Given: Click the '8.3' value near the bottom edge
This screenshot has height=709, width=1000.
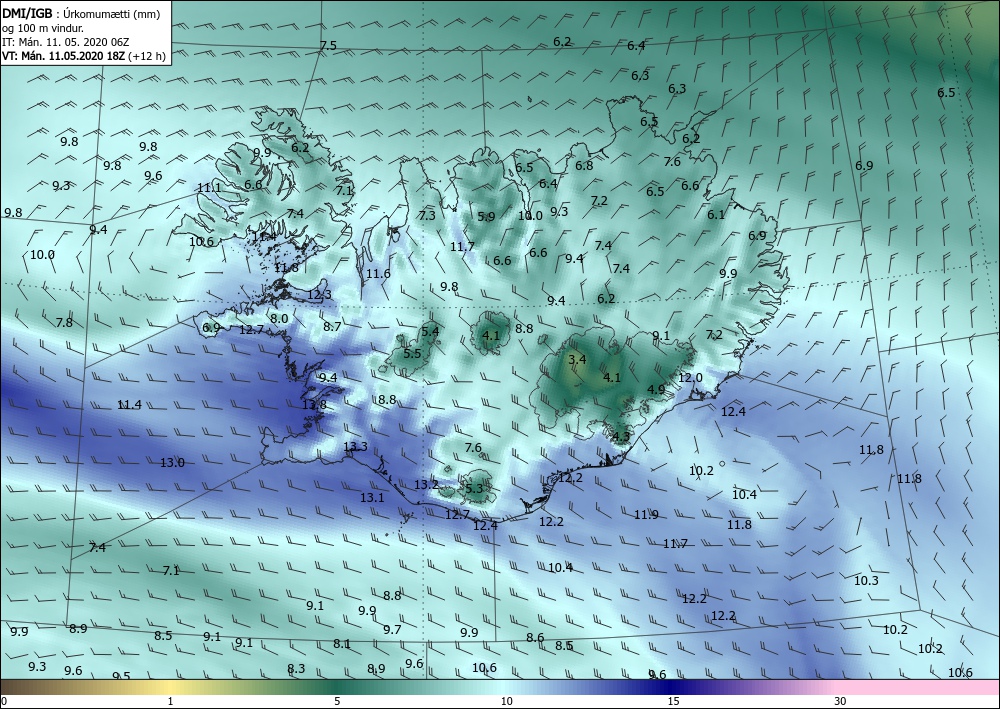Looking at the screenshot, I should coord(296,669).
